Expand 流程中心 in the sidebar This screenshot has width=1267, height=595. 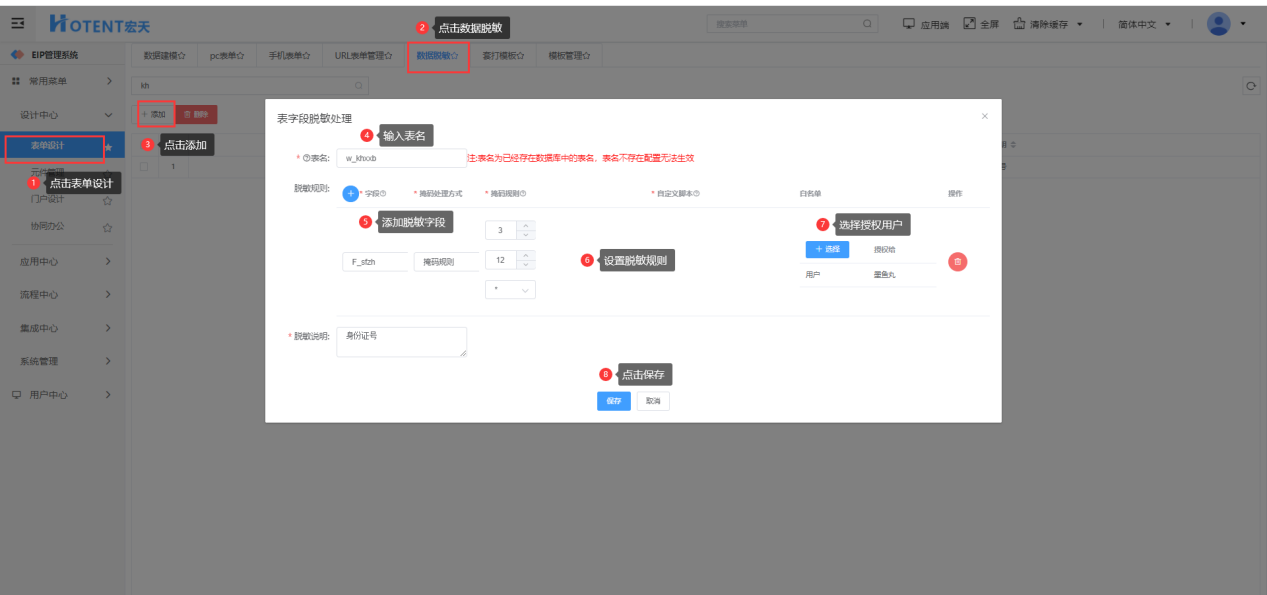pyautogui.click(x=63, y=295)
